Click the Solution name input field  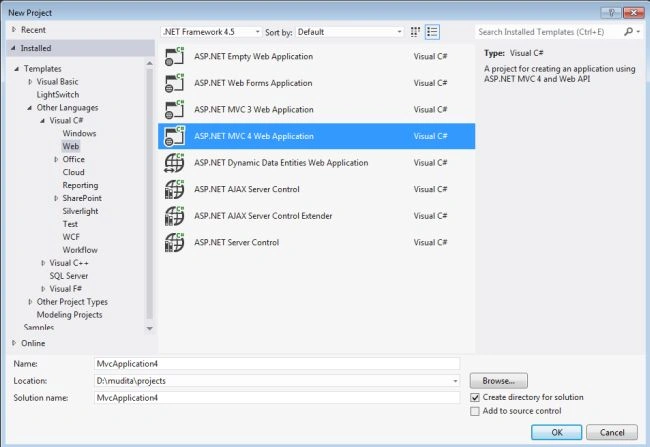point(277,398)
